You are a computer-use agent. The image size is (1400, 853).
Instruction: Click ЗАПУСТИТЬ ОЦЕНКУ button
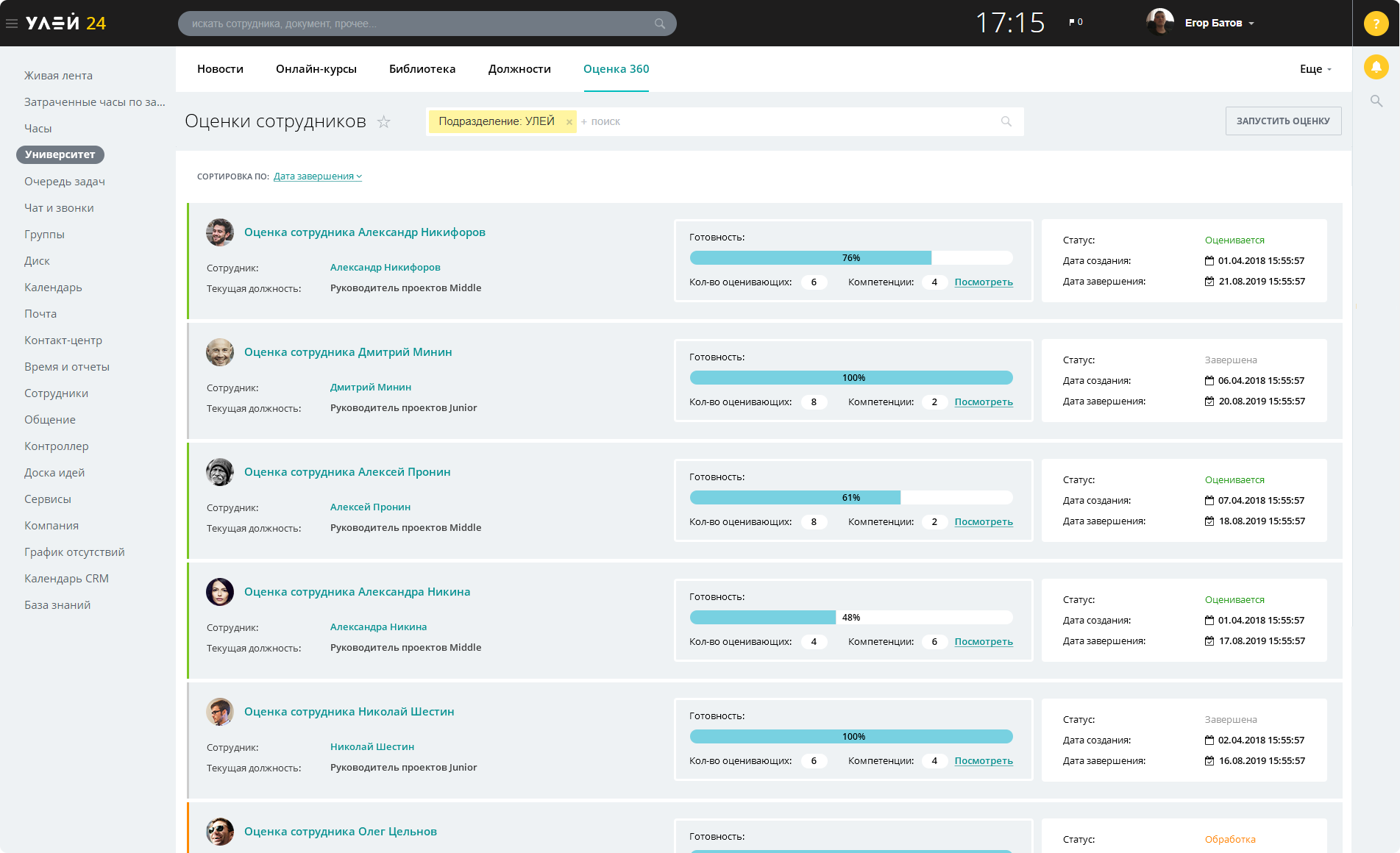1283,121
